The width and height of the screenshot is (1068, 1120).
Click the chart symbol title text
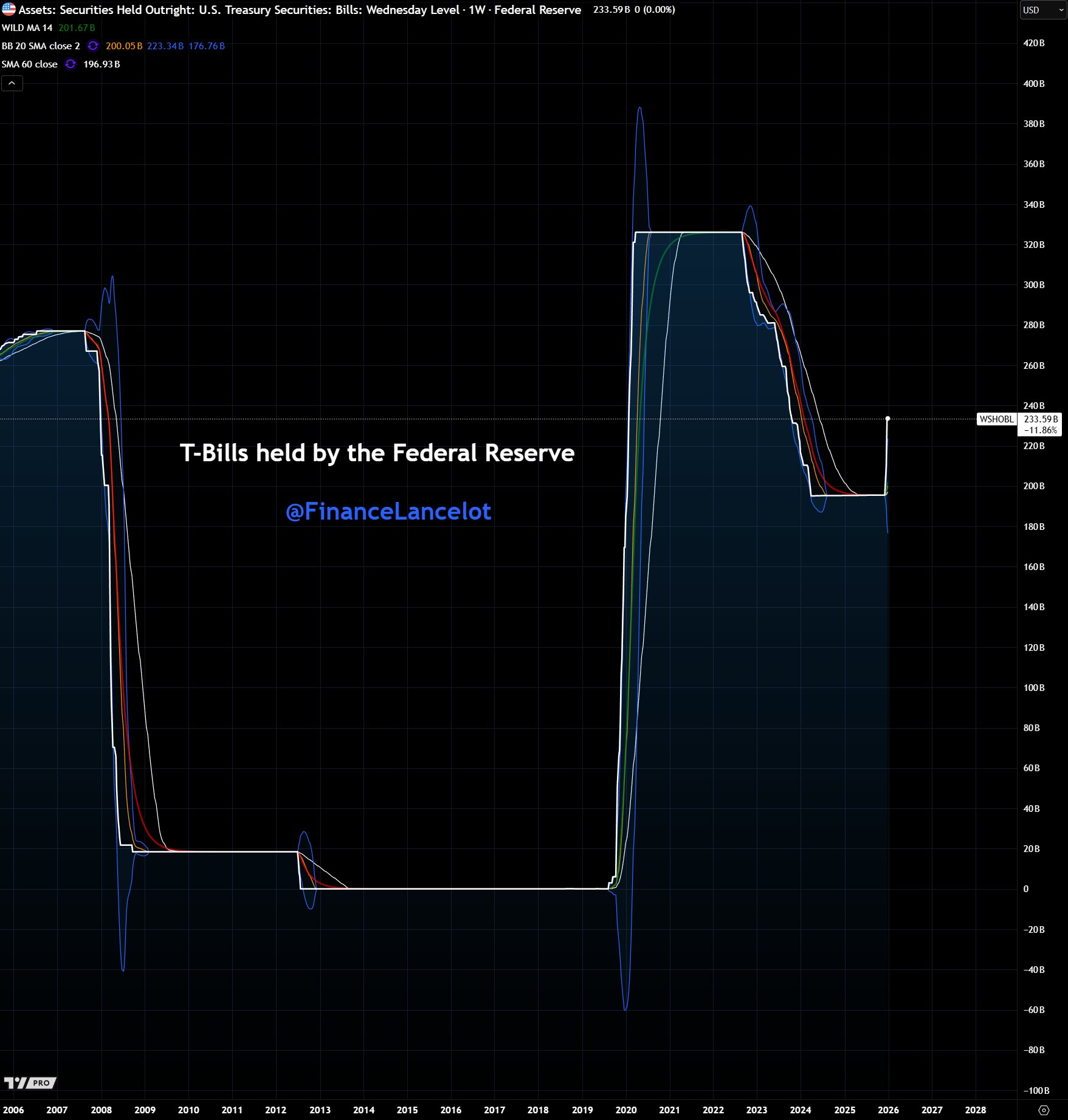300,10
